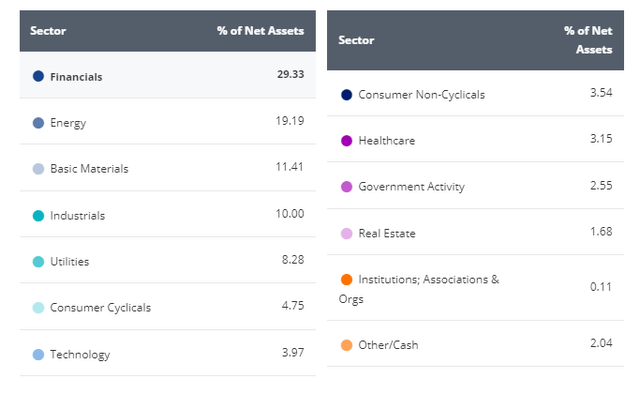Click the Consumer Cyclicals color dot

tap(38, 307)
